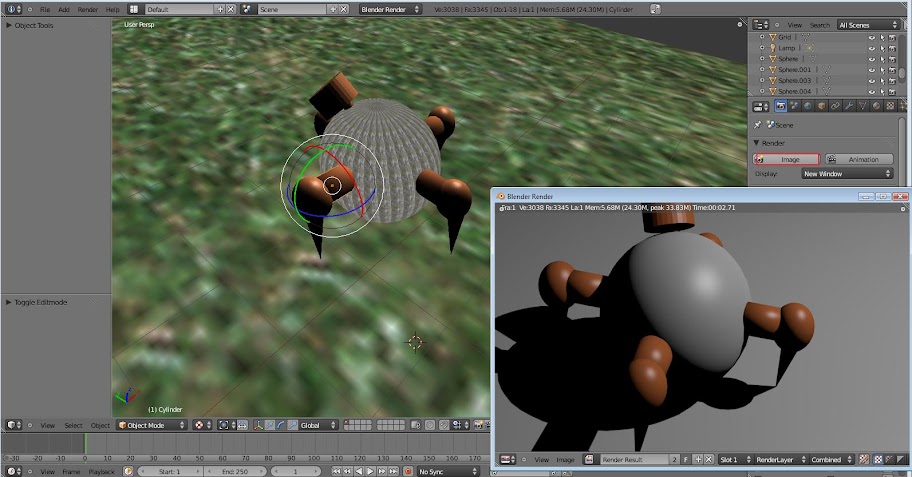Hide Lamp object with eye icon
Image resolution: width=912 pixels, height=477 pixels.
click(x=871, y=48)
